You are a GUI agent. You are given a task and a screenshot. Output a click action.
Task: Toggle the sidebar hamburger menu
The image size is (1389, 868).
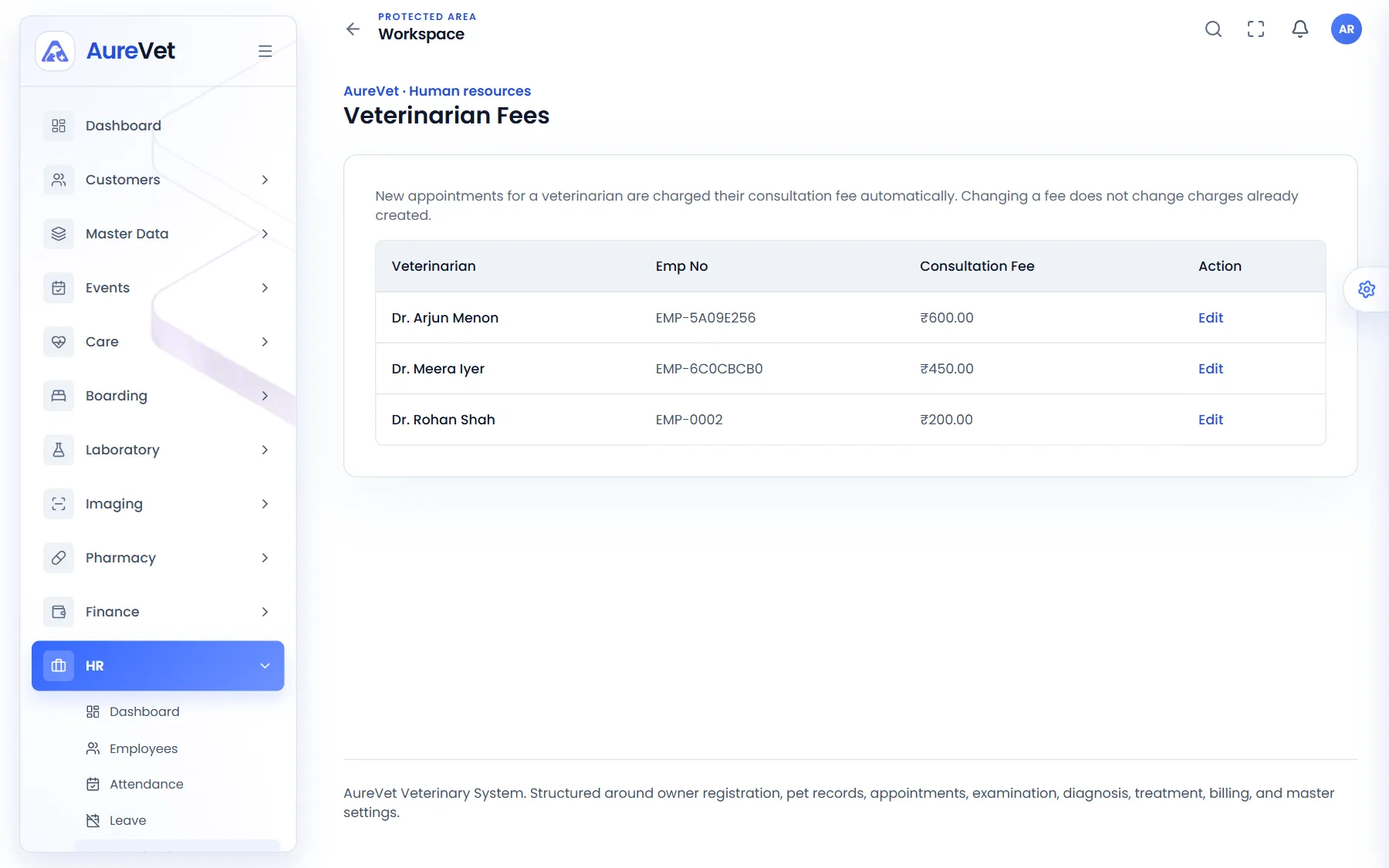coord(265,51)
